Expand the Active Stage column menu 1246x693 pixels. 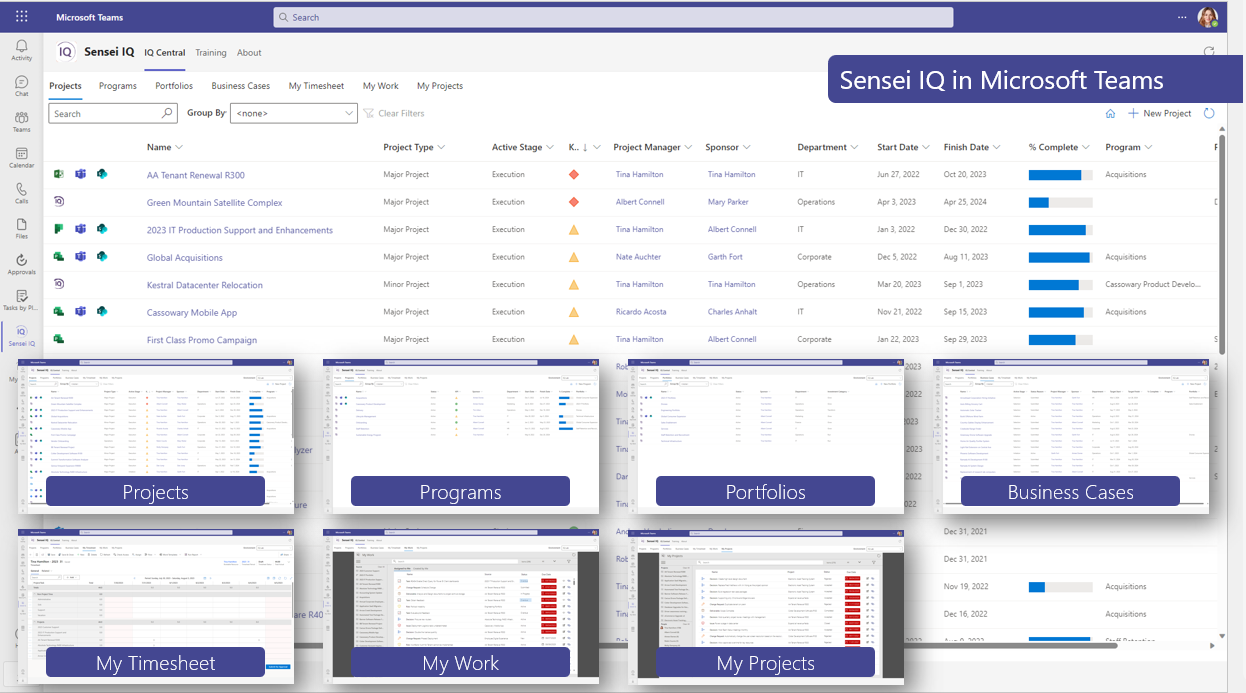pyautogui.click(x=550, y=148)
